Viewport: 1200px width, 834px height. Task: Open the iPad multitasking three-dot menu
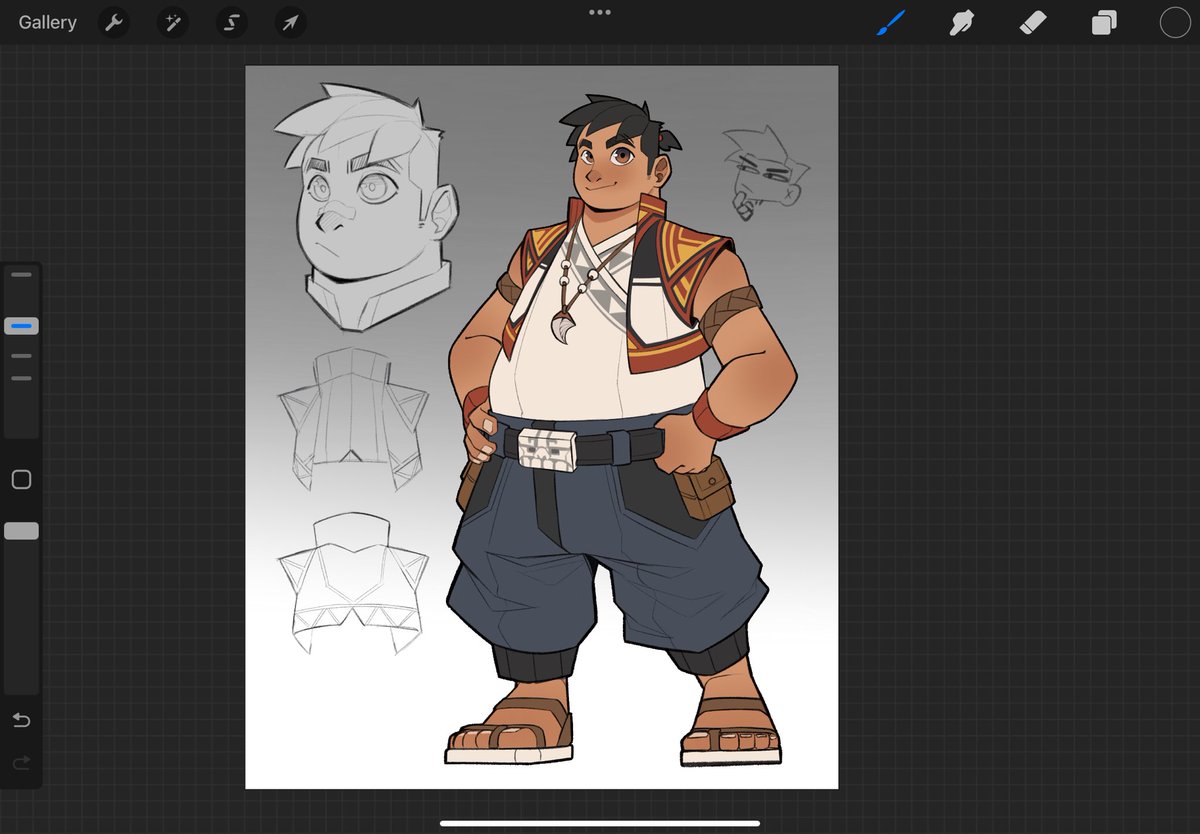point(599,12)
